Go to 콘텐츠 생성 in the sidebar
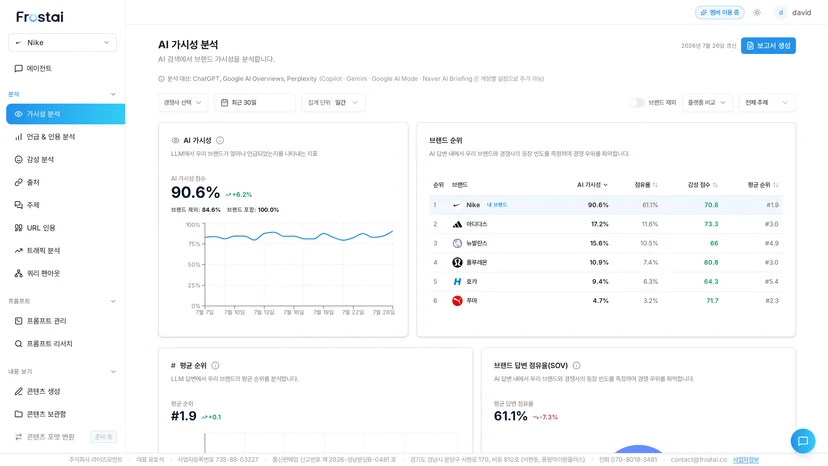The image size is (828, 466). click(43, 392)
